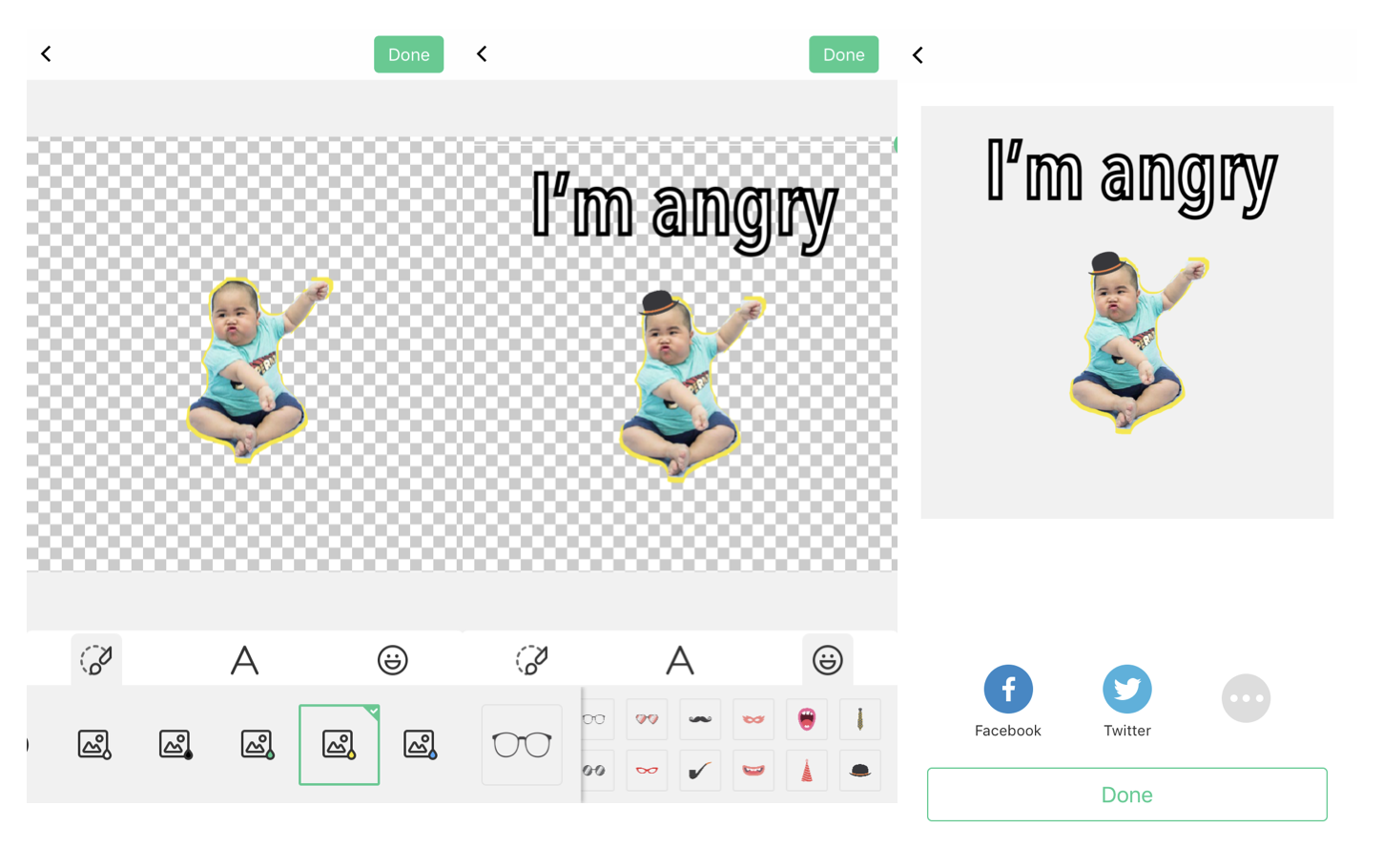The image size is (1383, 868).
Task: Select the striped party hat sticker
Action: tap(806, 771)
